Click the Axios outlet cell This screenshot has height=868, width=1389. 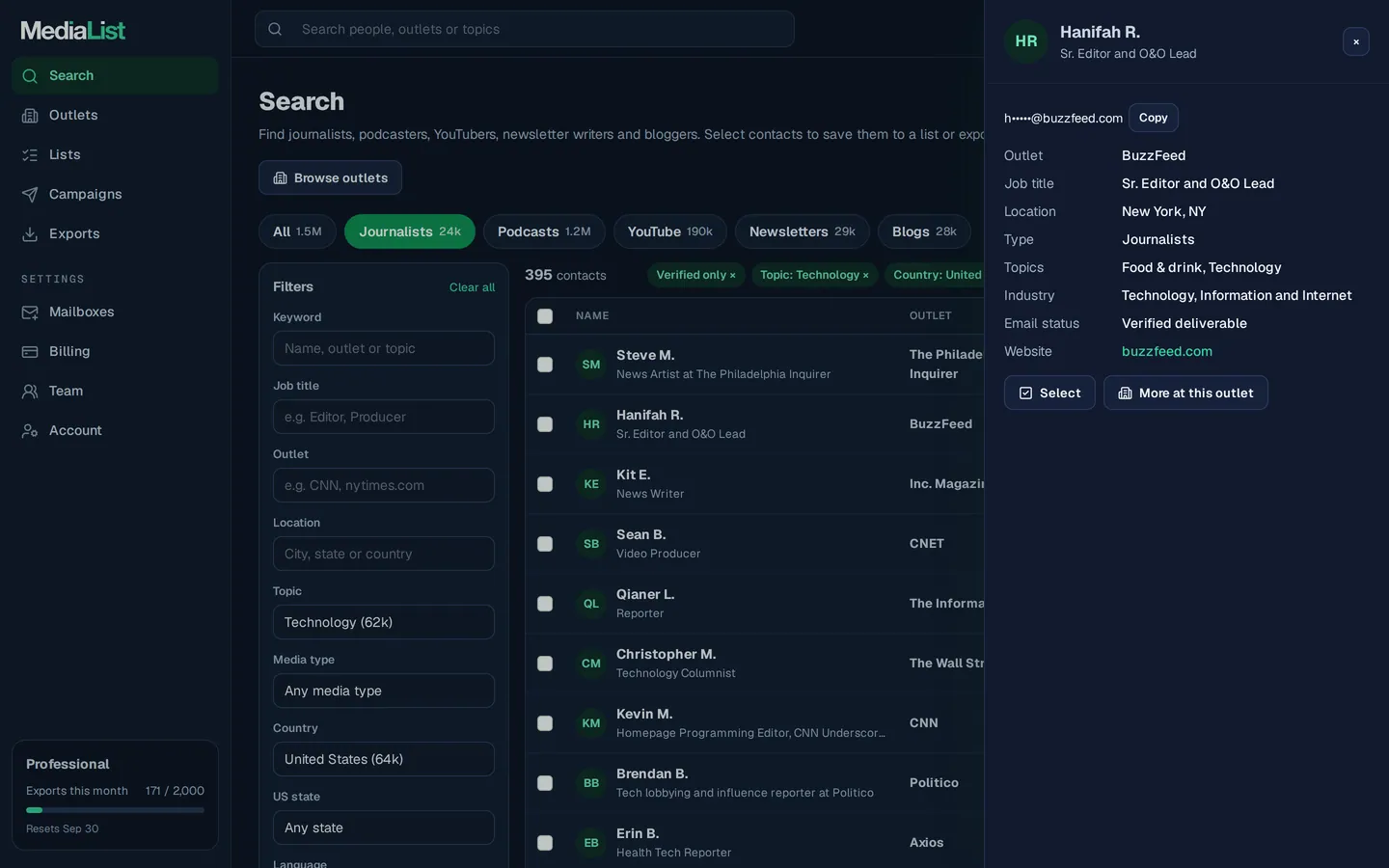[927, 843]
